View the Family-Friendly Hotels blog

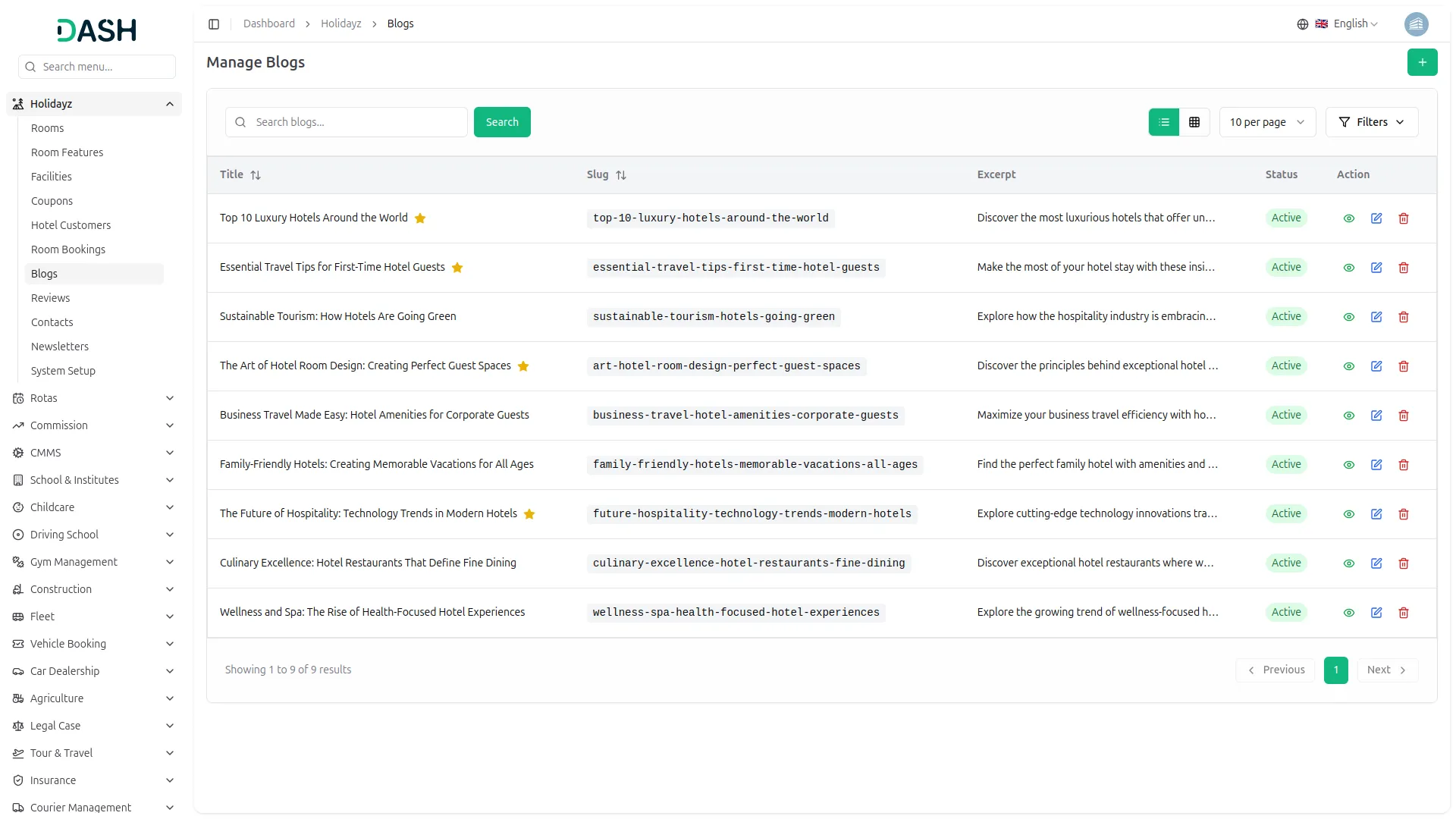click(1348, 465)
